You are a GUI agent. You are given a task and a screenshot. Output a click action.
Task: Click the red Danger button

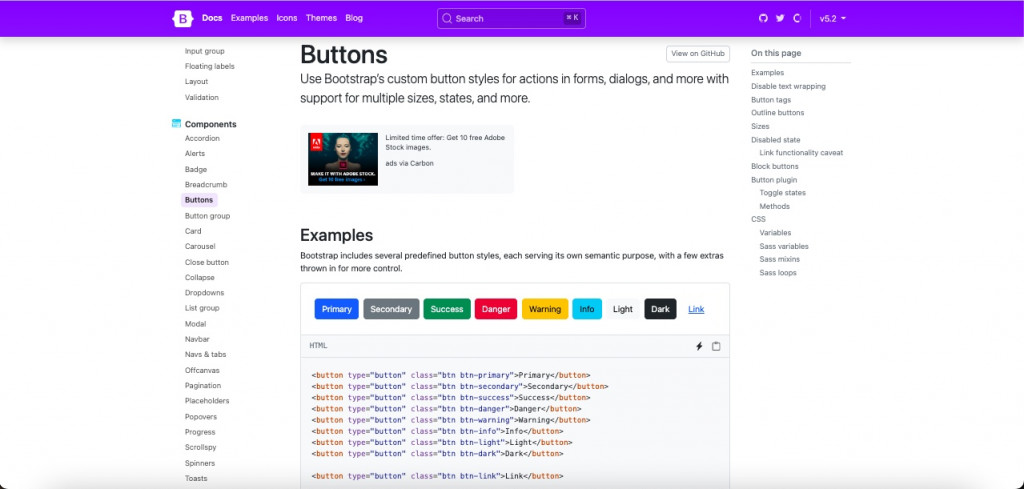(x=496, y=309)
